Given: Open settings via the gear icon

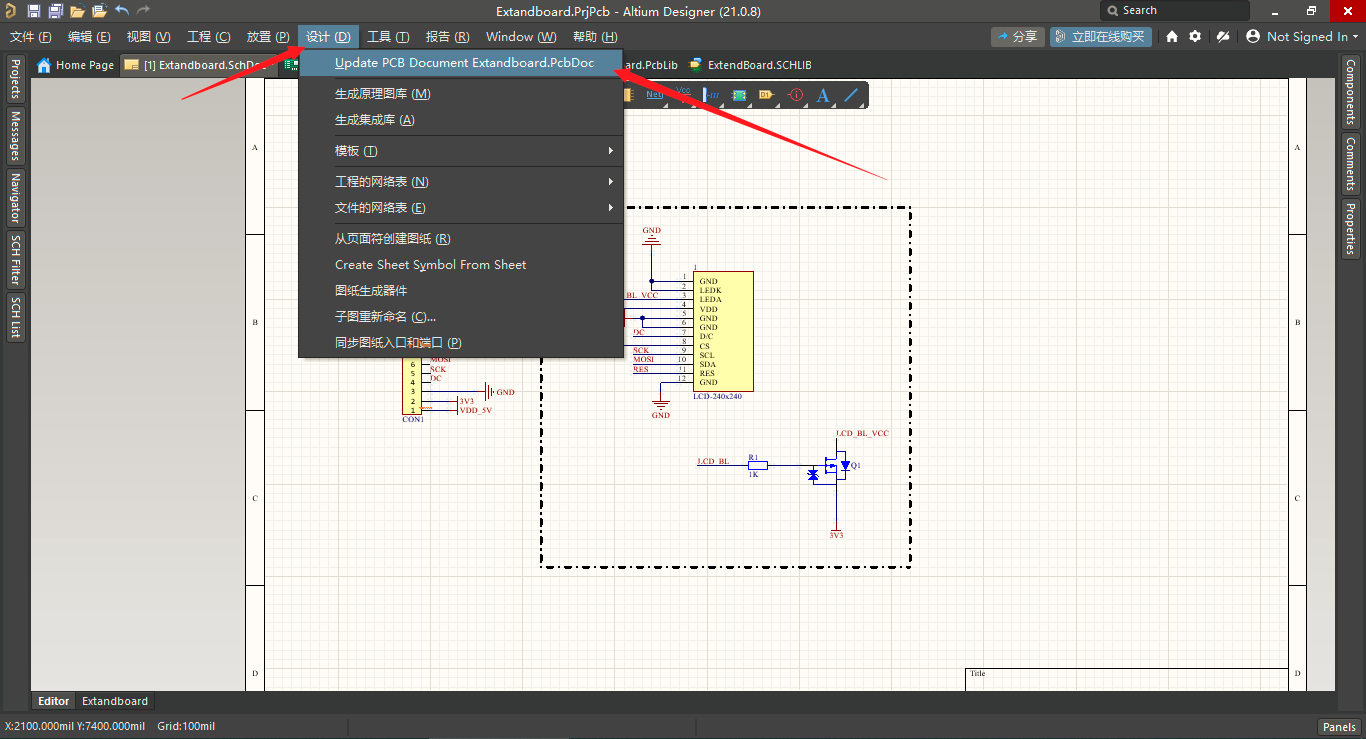Looking at the screenshot, I should pos(1195,36).
